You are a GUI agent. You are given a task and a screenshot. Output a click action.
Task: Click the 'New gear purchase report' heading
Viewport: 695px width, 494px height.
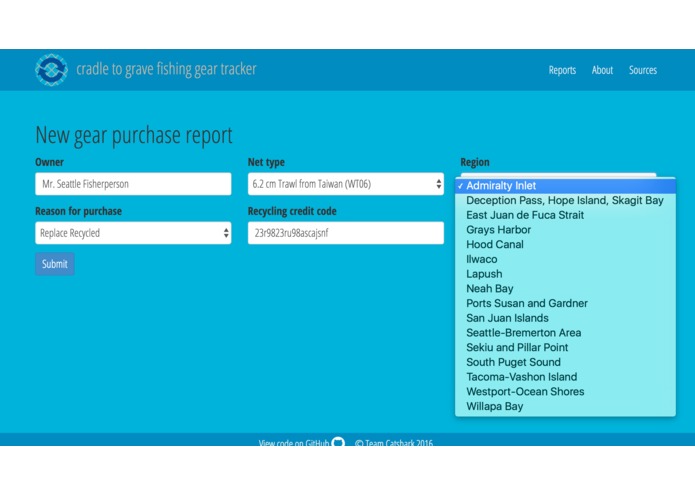pos(134,135)
